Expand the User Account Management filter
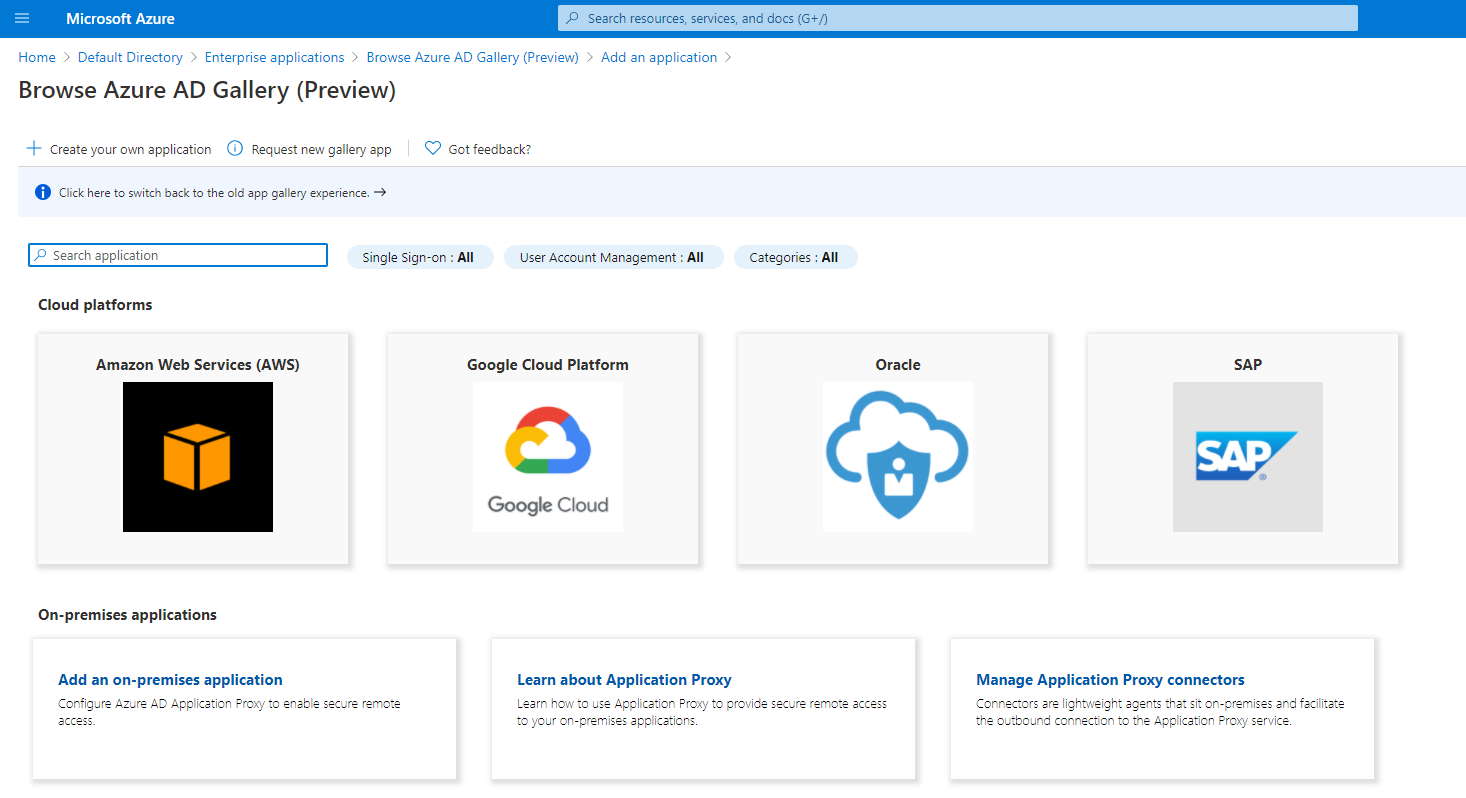This screenshot has width=1466, height=798. [612, 257]
